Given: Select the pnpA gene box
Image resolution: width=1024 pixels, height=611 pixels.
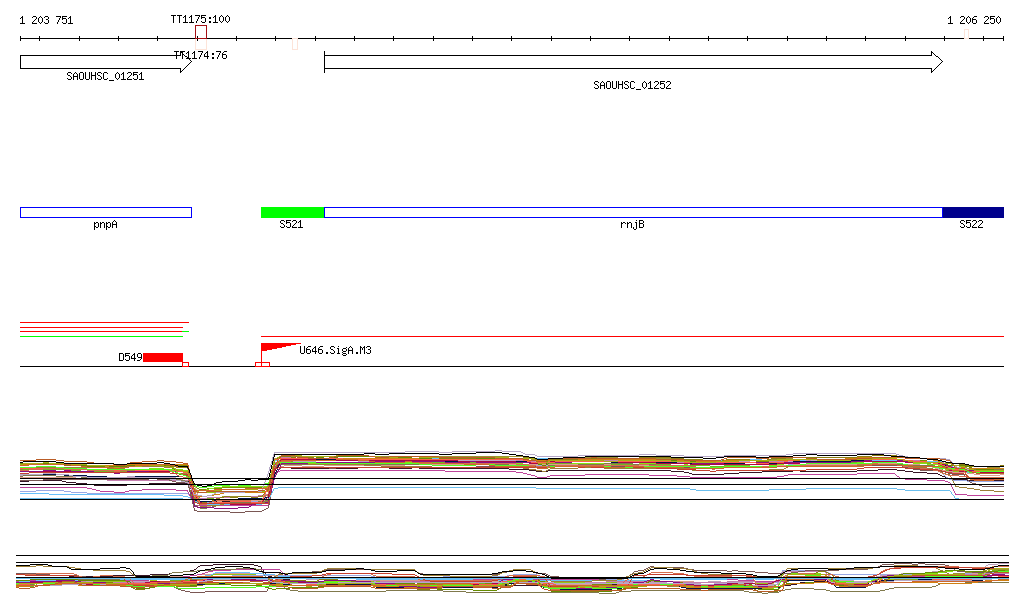Looking at the screenshot, I should [105, 212].
